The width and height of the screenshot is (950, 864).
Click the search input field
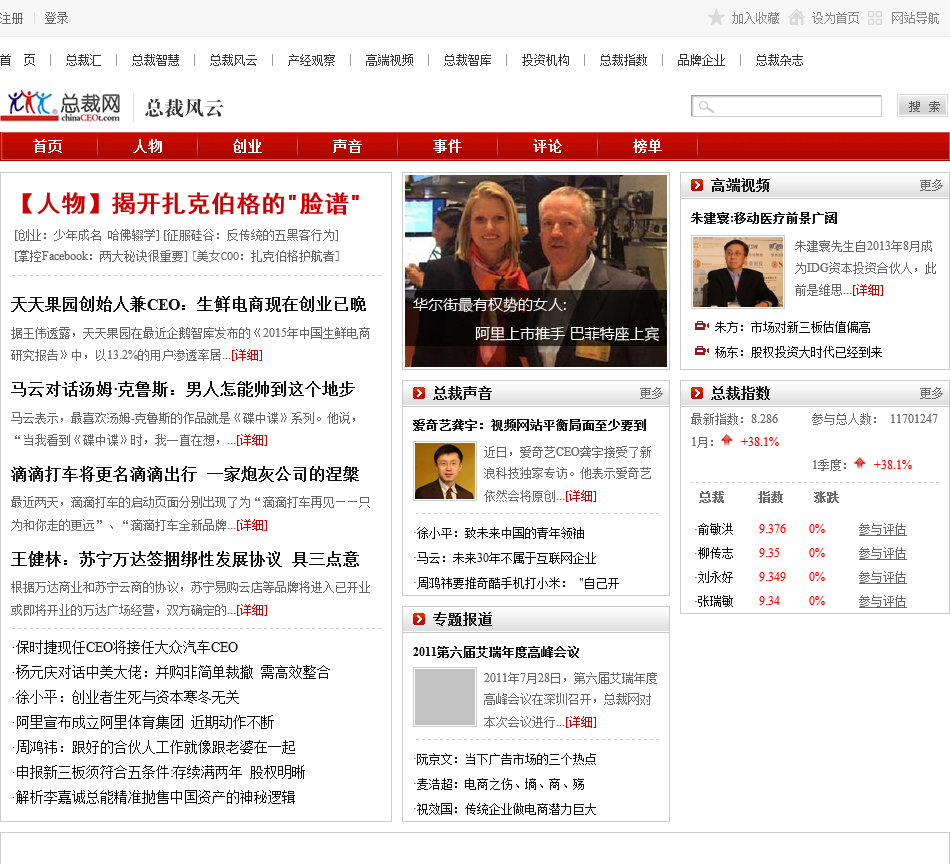click(786, 106)
